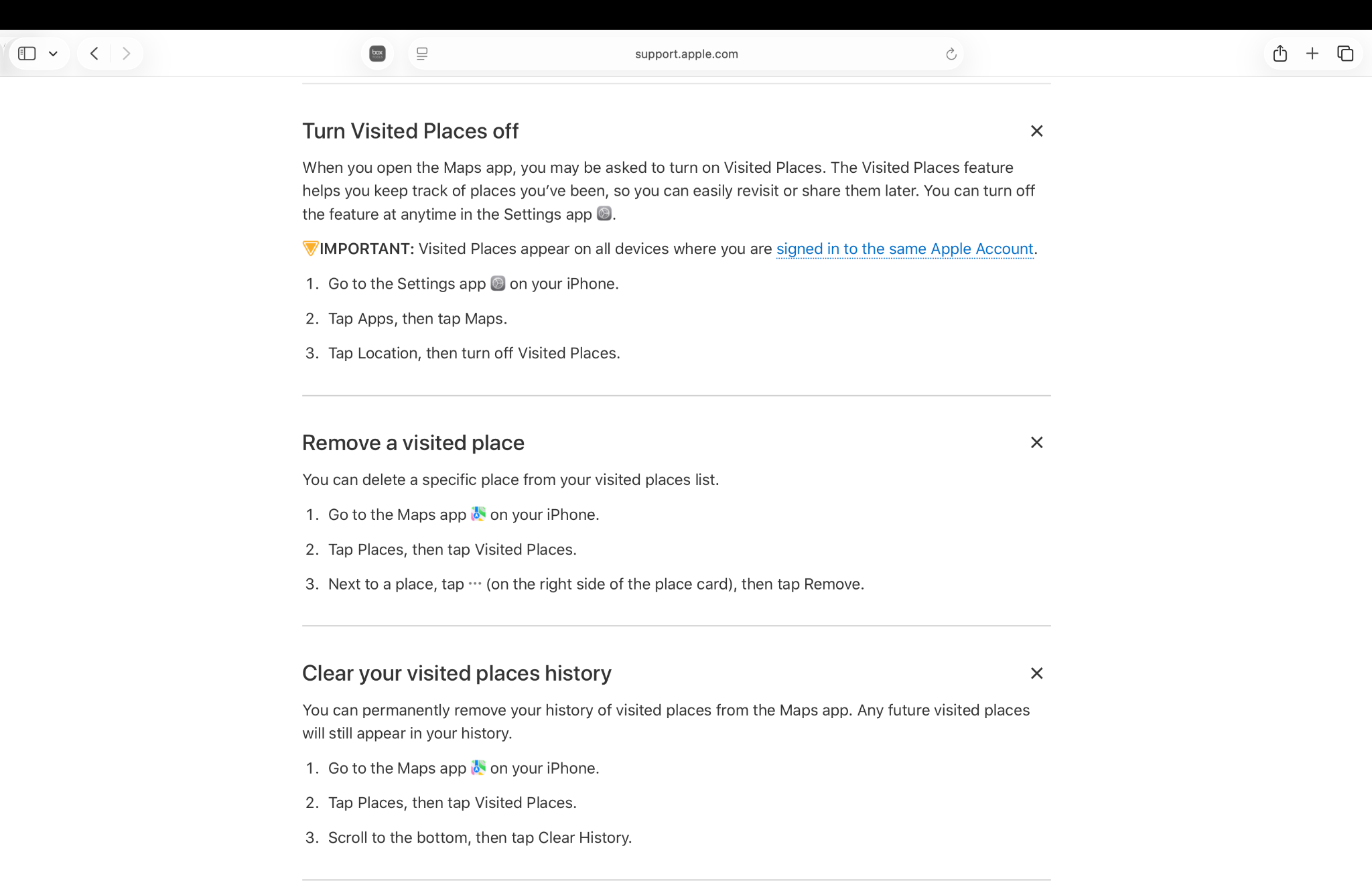Open the page menu in address bar
The image size is (1372, 891).
tap(422, 54)
